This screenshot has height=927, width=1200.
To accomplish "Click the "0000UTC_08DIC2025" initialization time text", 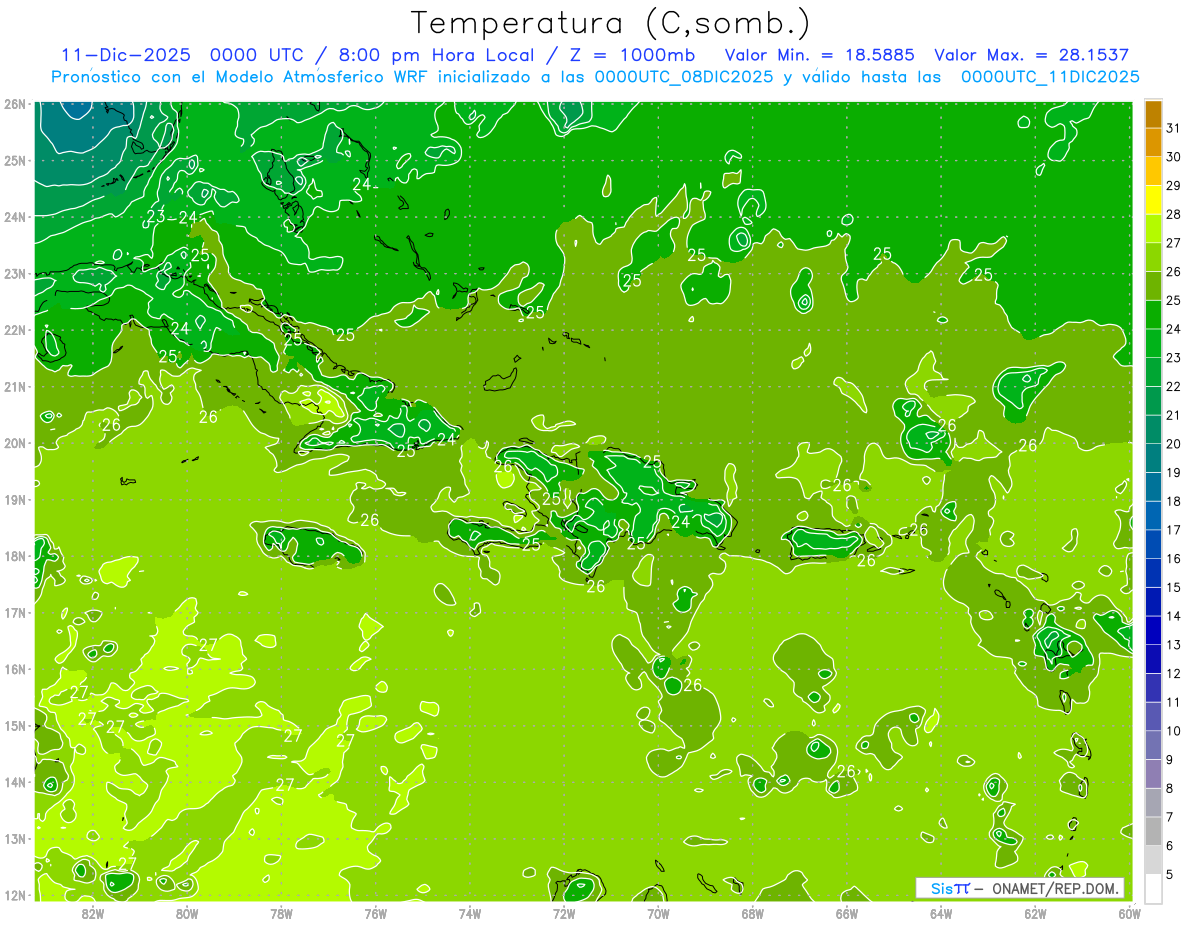I will [x=684, y=77].
